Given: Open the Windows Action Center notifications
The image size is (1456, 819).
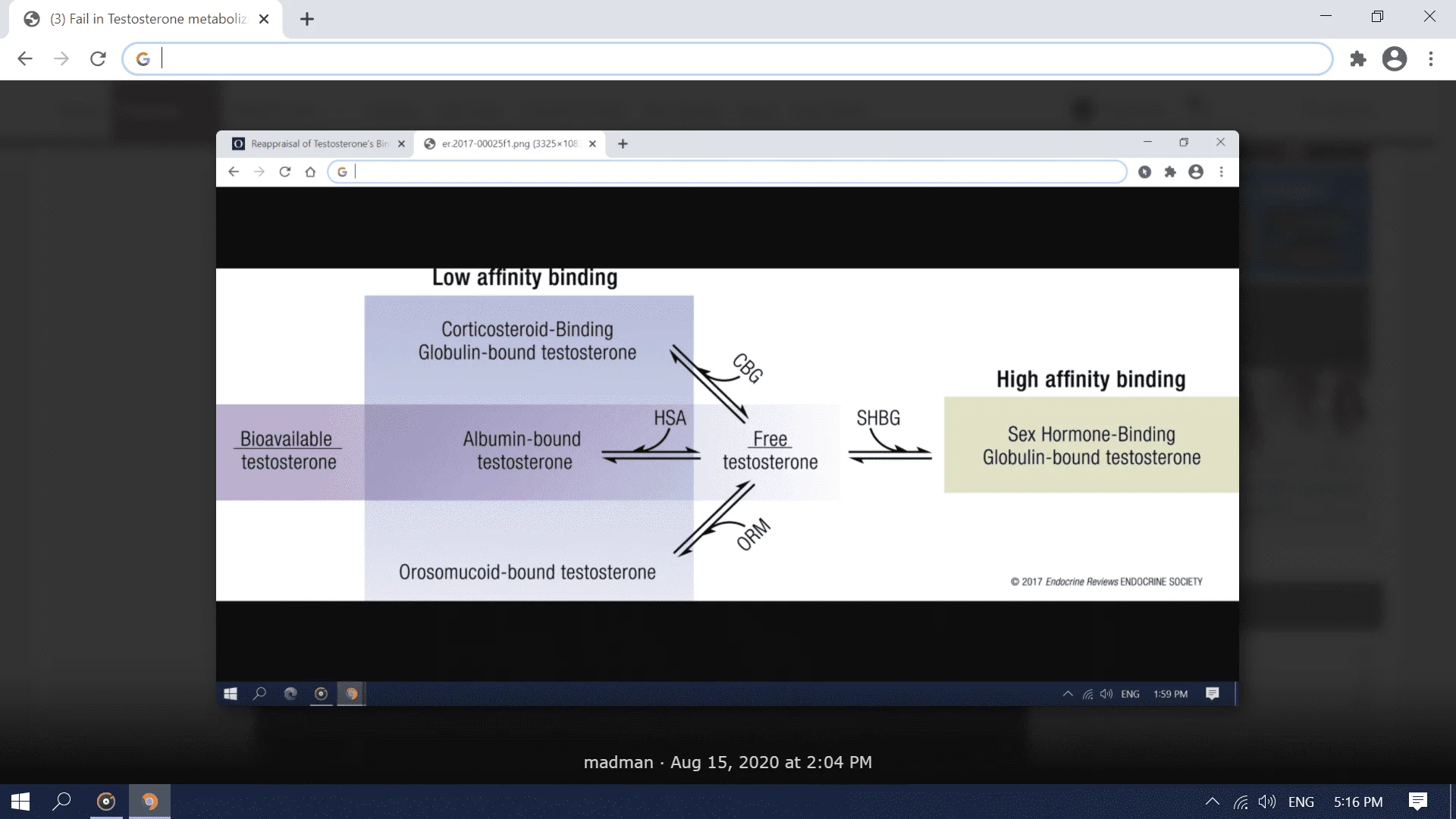Looking at the screenshot, I should [x=1418, y=802].
